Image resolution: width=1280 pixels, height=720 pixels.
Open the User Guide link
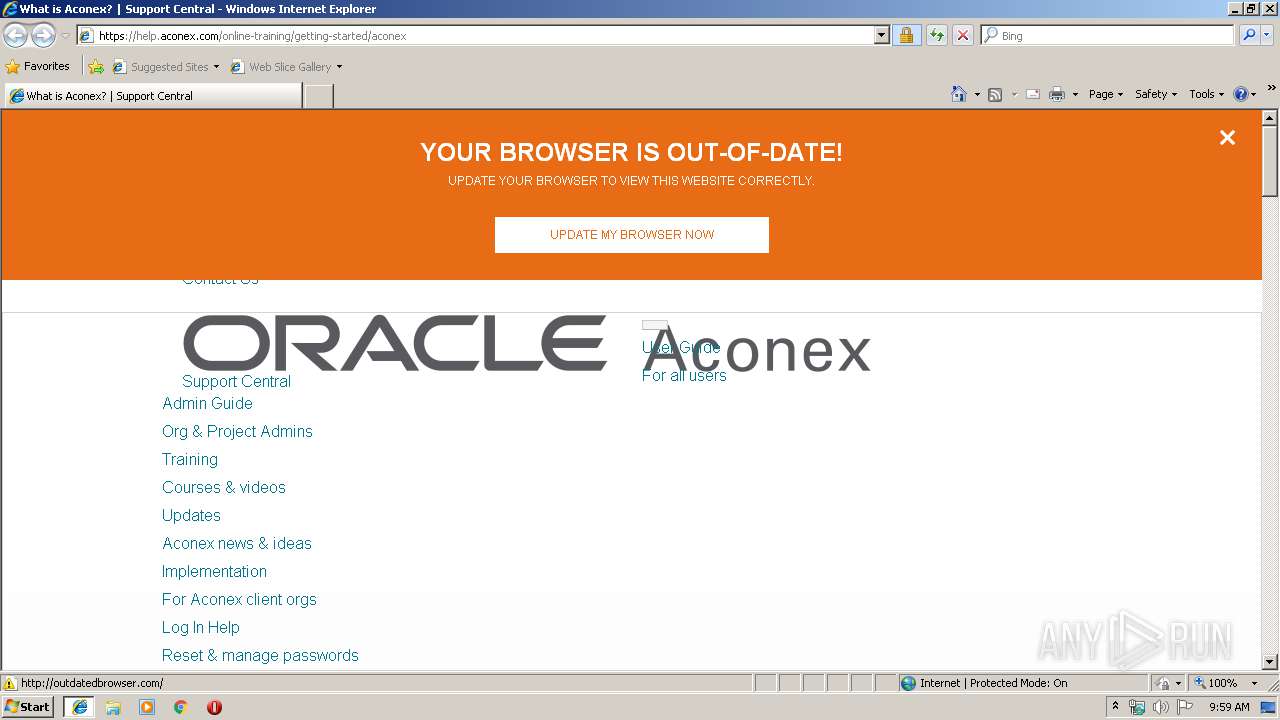point(681,347)
